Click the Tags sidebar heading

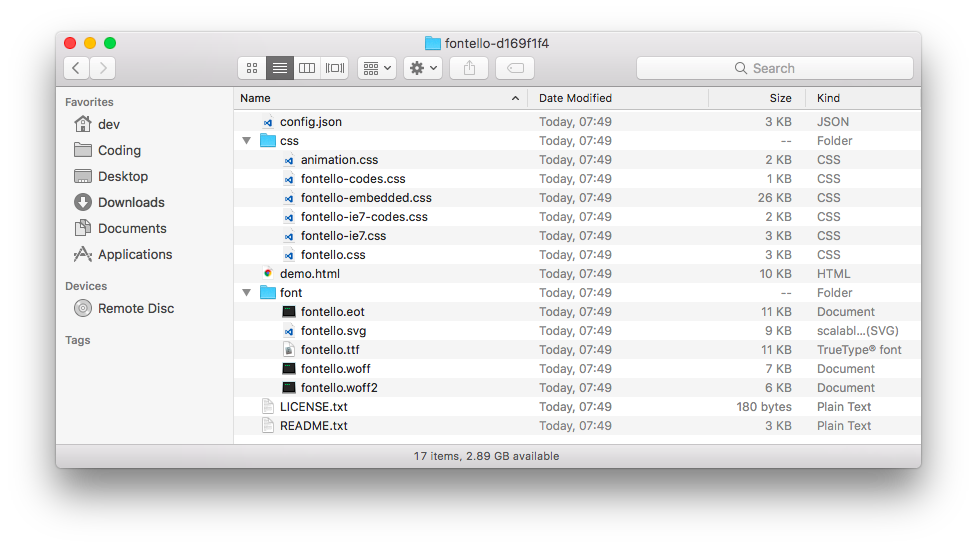(x=78, y=340)
